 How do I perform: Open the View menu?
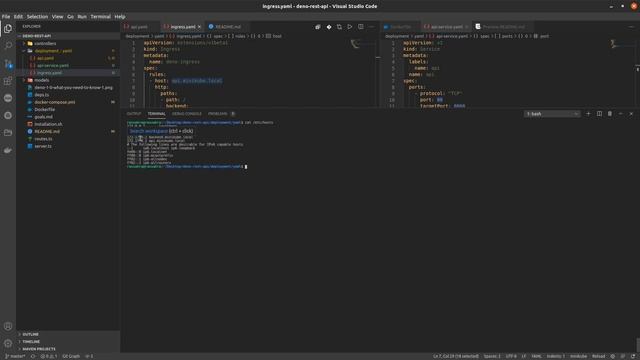pos(57,17)
